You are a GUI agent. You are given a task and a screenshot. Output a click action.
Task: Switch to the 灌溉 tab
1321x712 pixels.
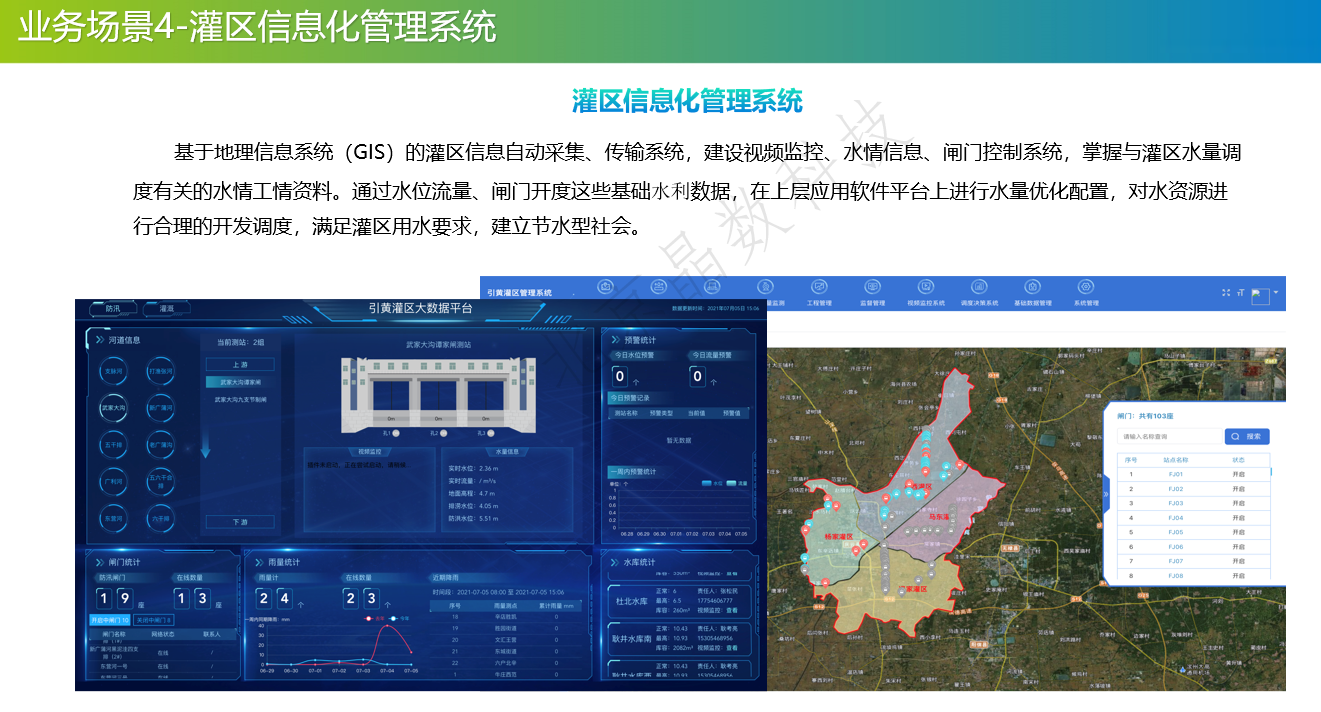(167, 309)
